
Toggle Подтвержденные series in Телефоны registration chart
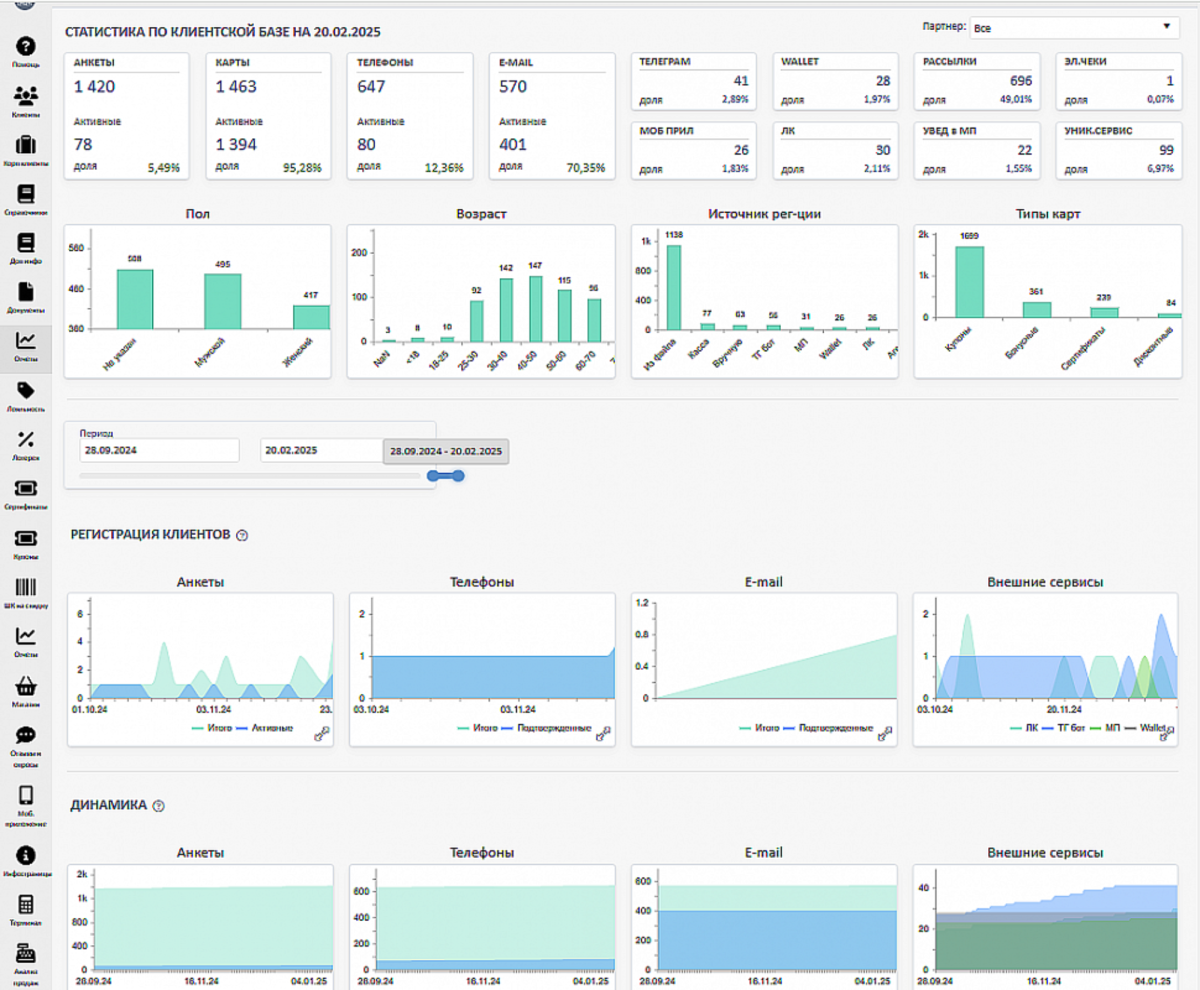(551, 728)
